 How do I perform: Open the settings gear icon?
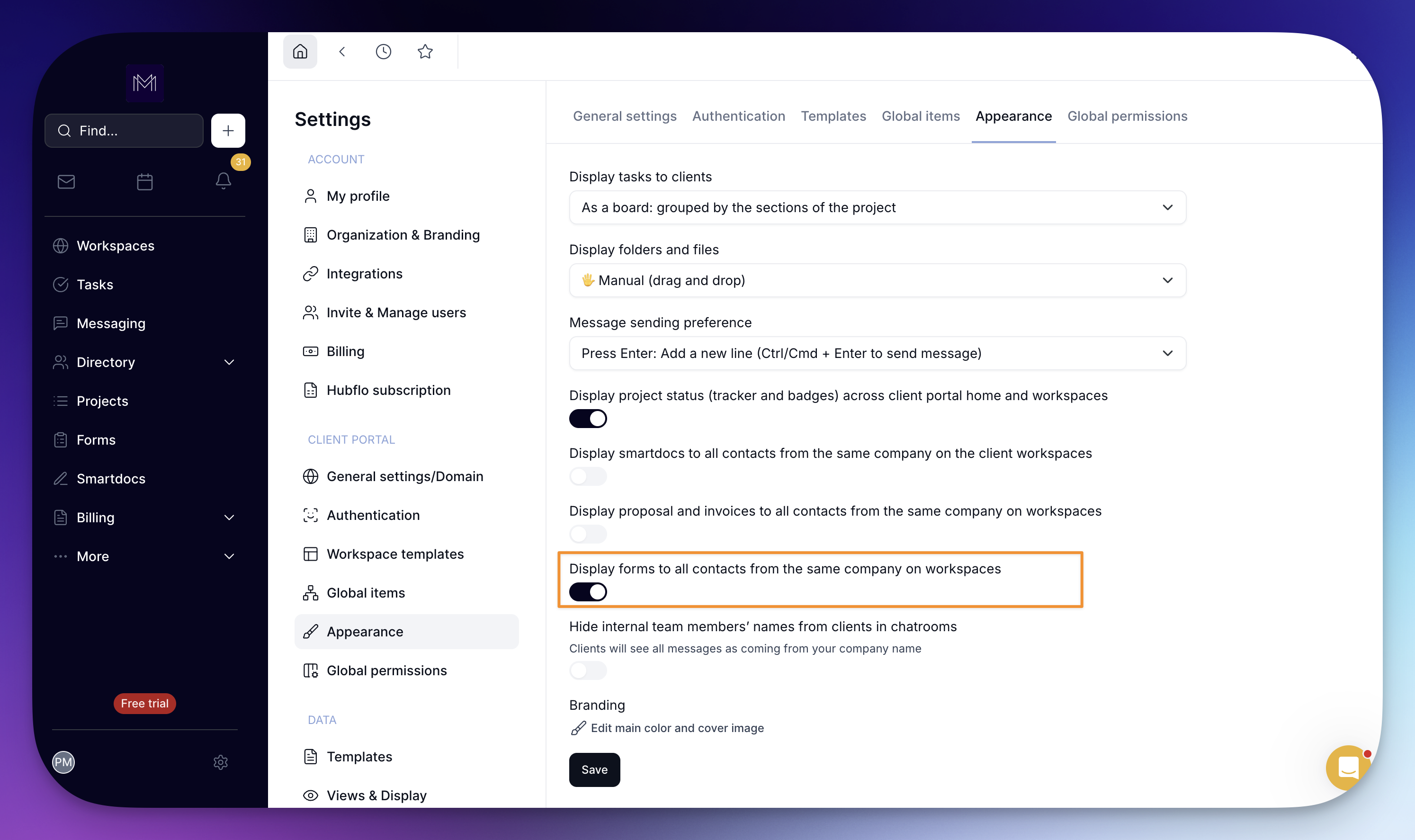click(x=221, y=762)
